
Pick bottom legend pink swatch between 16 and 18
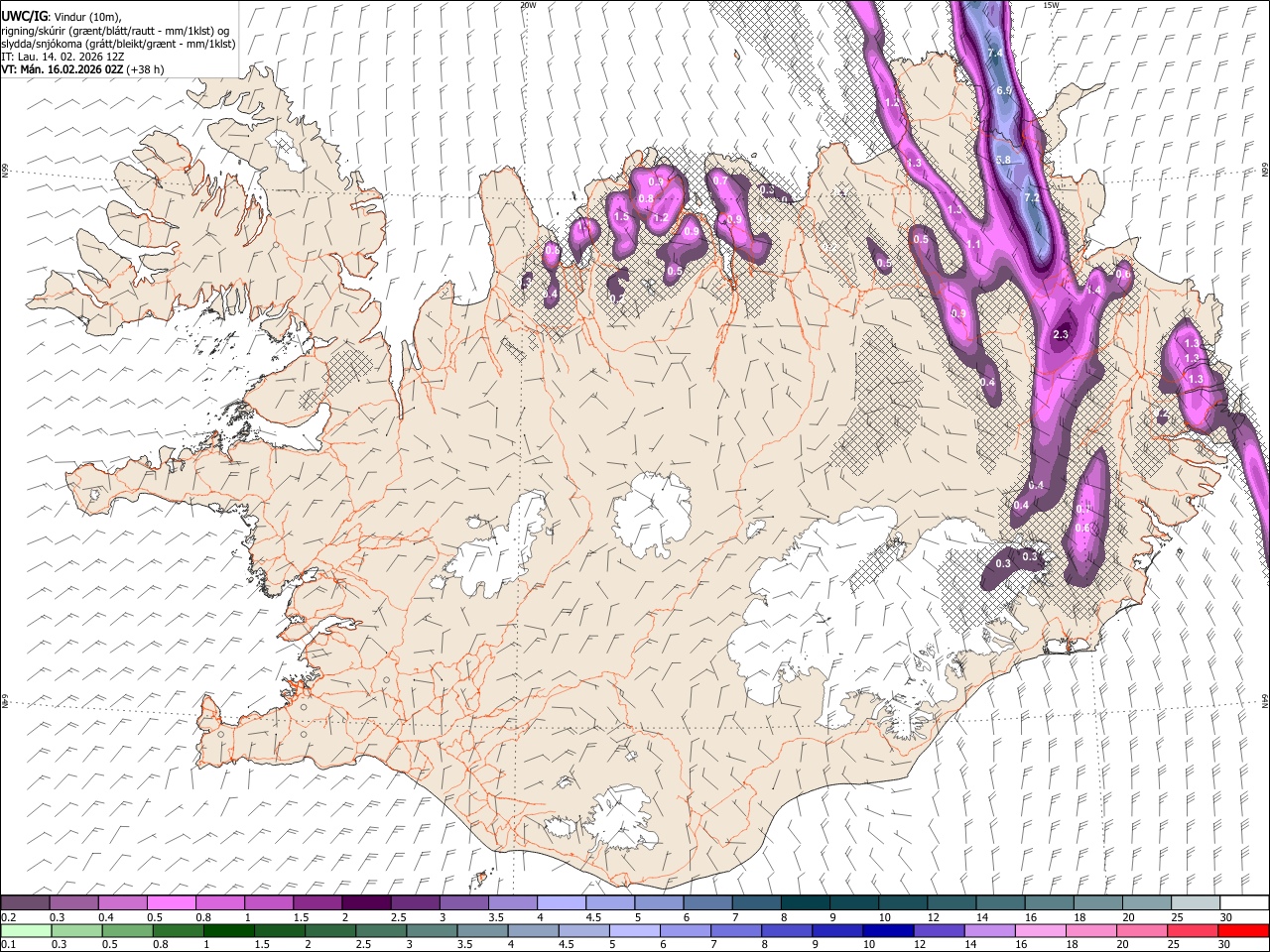coord(1040,930)
